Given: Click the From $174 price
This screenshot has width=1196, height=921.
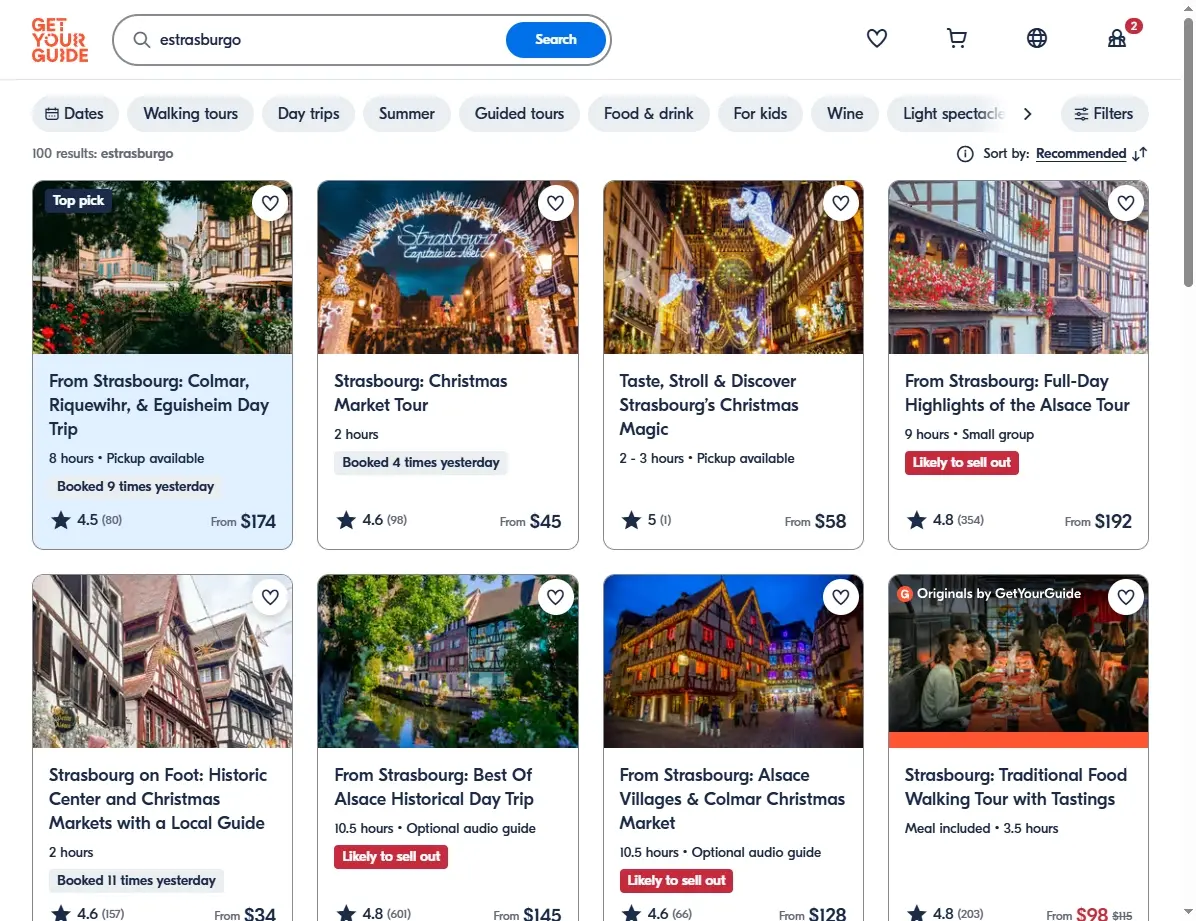Looking at the screenshot, I should [x=243, y=521].
